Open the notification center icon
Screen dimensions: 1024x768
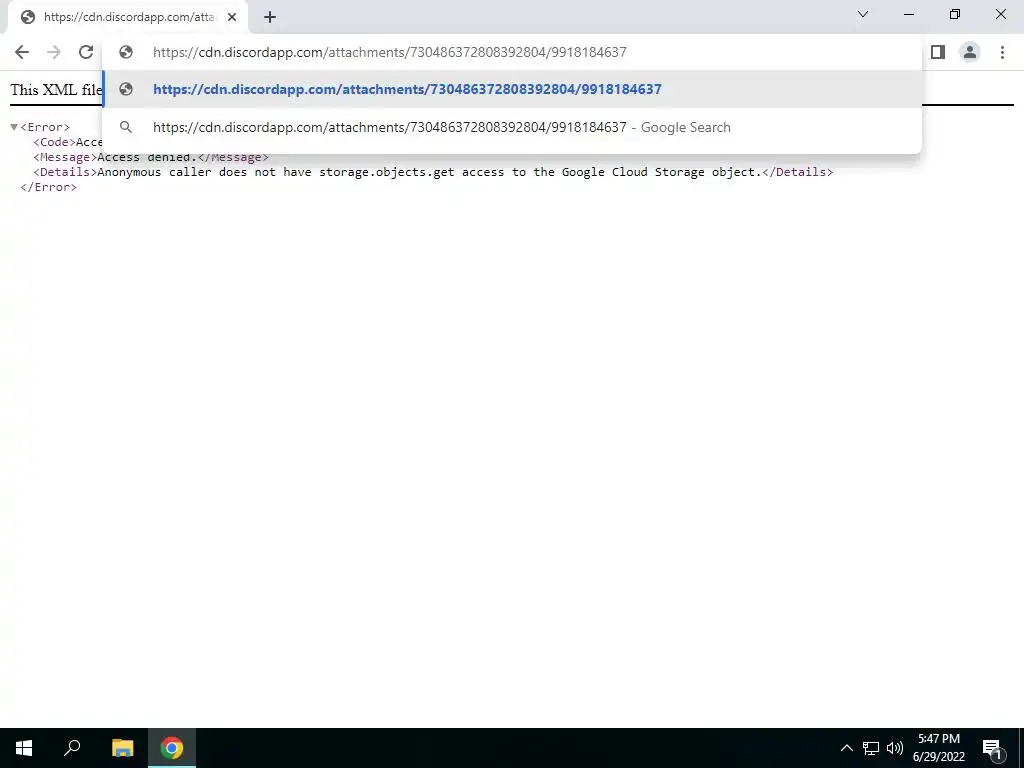coord(992,749)
